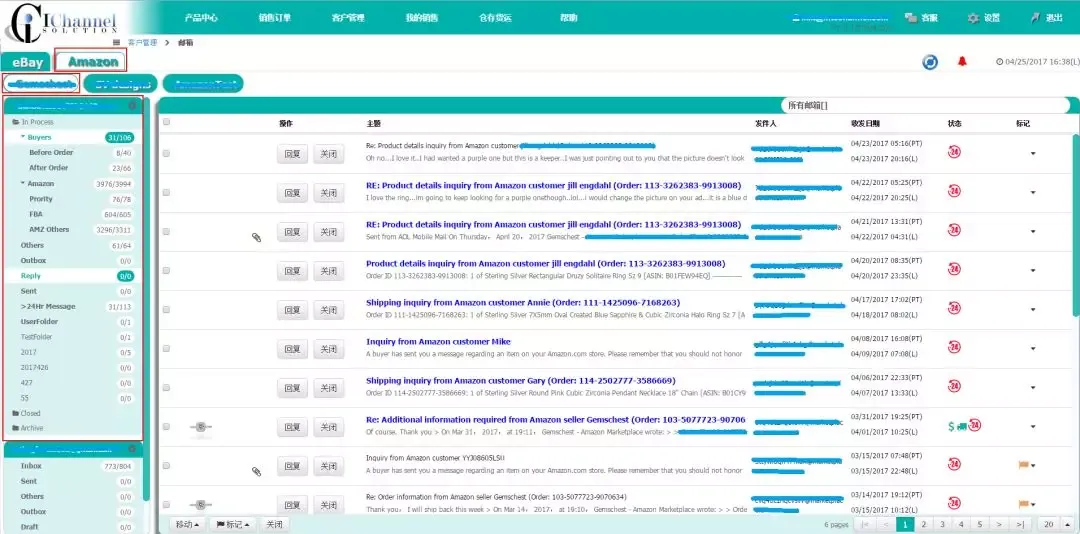
Task: Click gear icon on first mailbox header
Action: pos(132,105)
